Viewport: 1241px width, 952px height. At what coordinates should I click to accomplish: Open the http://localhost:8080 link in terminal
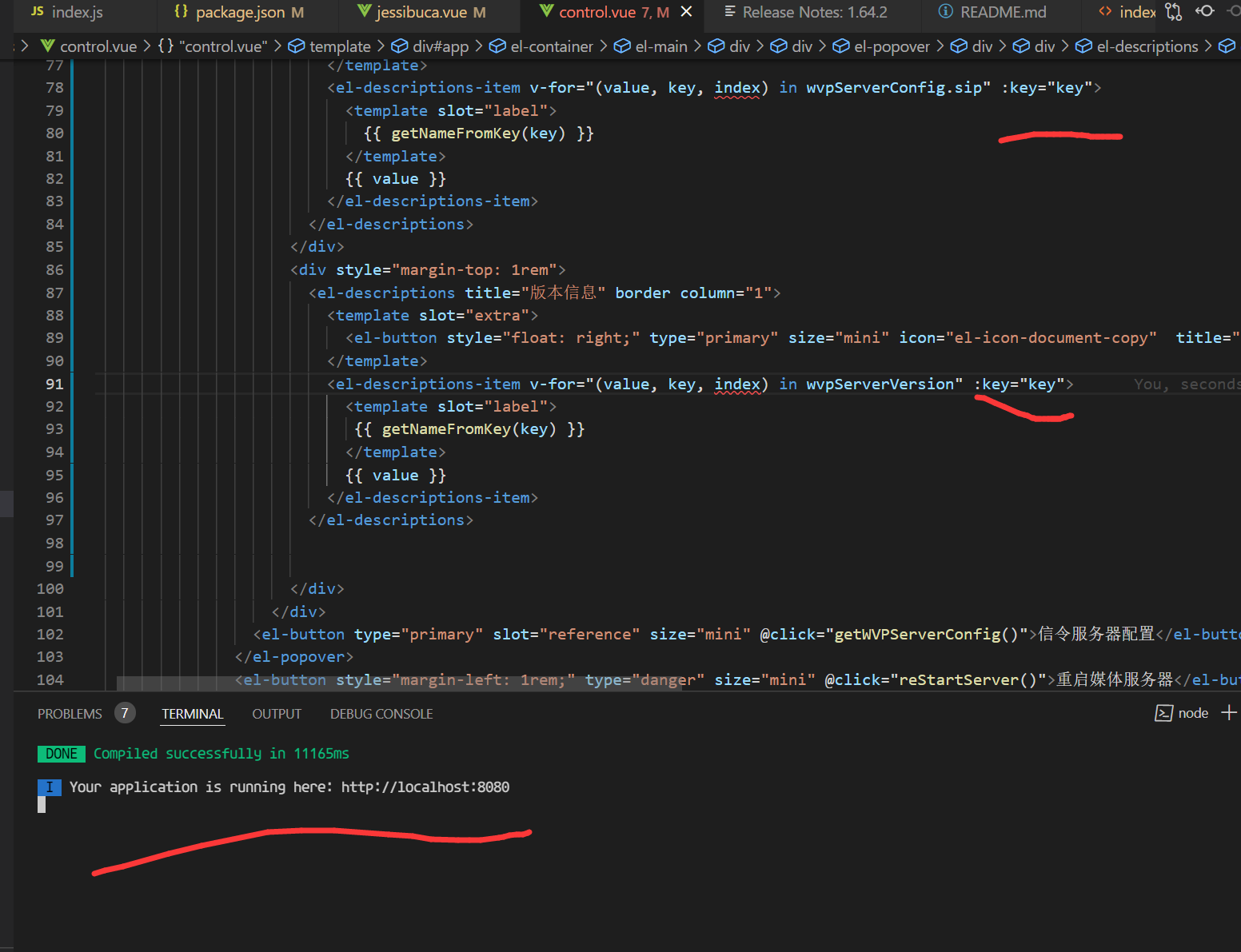pyautogui.click(x=425, y=787)
